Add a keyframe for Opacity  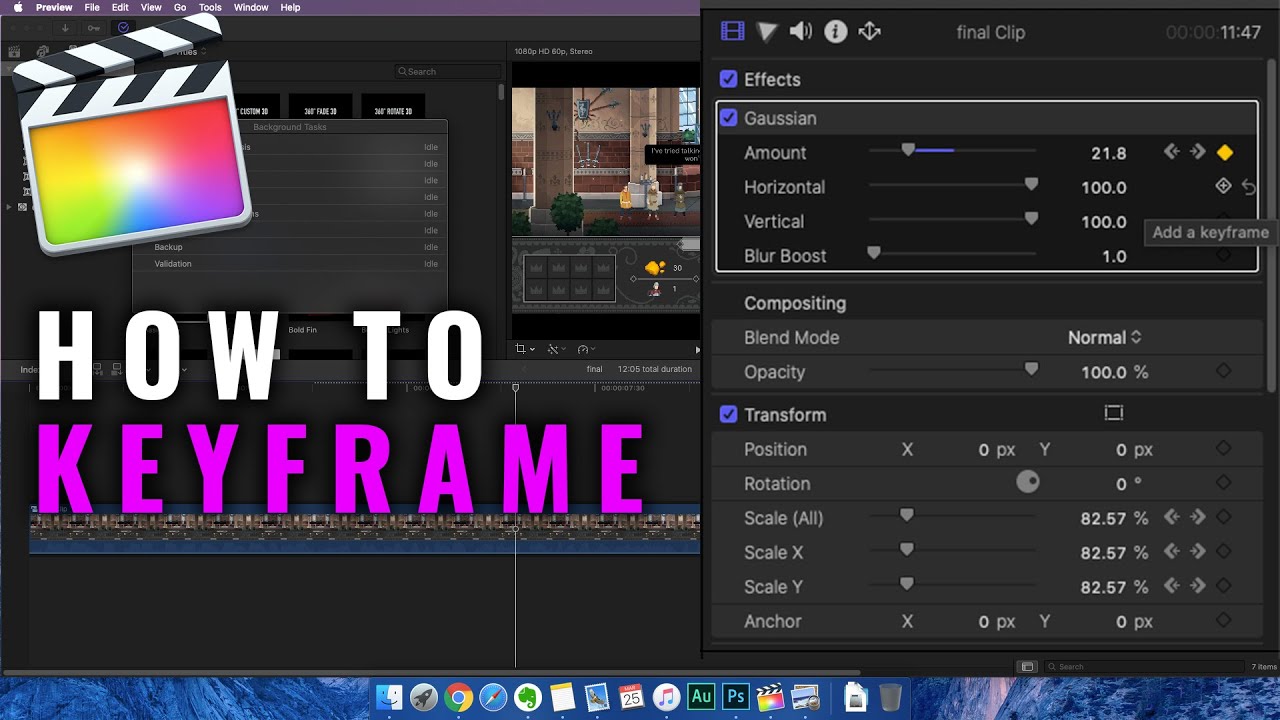coord(1223,371)
